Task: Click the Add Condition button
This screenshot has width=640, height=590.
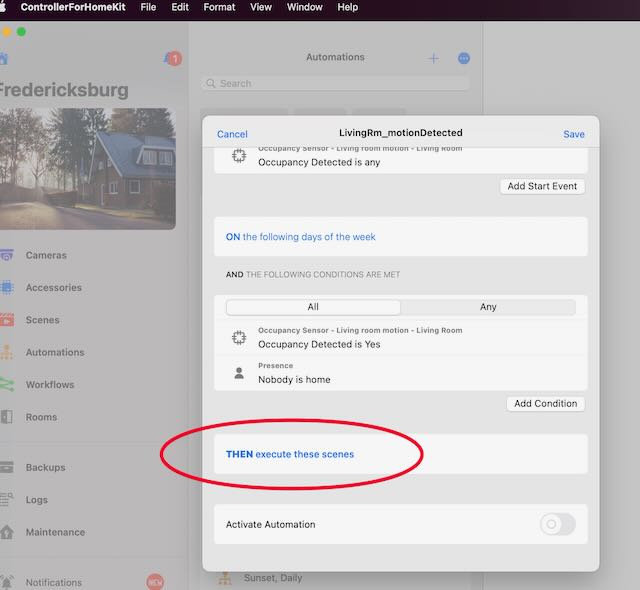Action: pyautogui.click(x=545, y=404)
